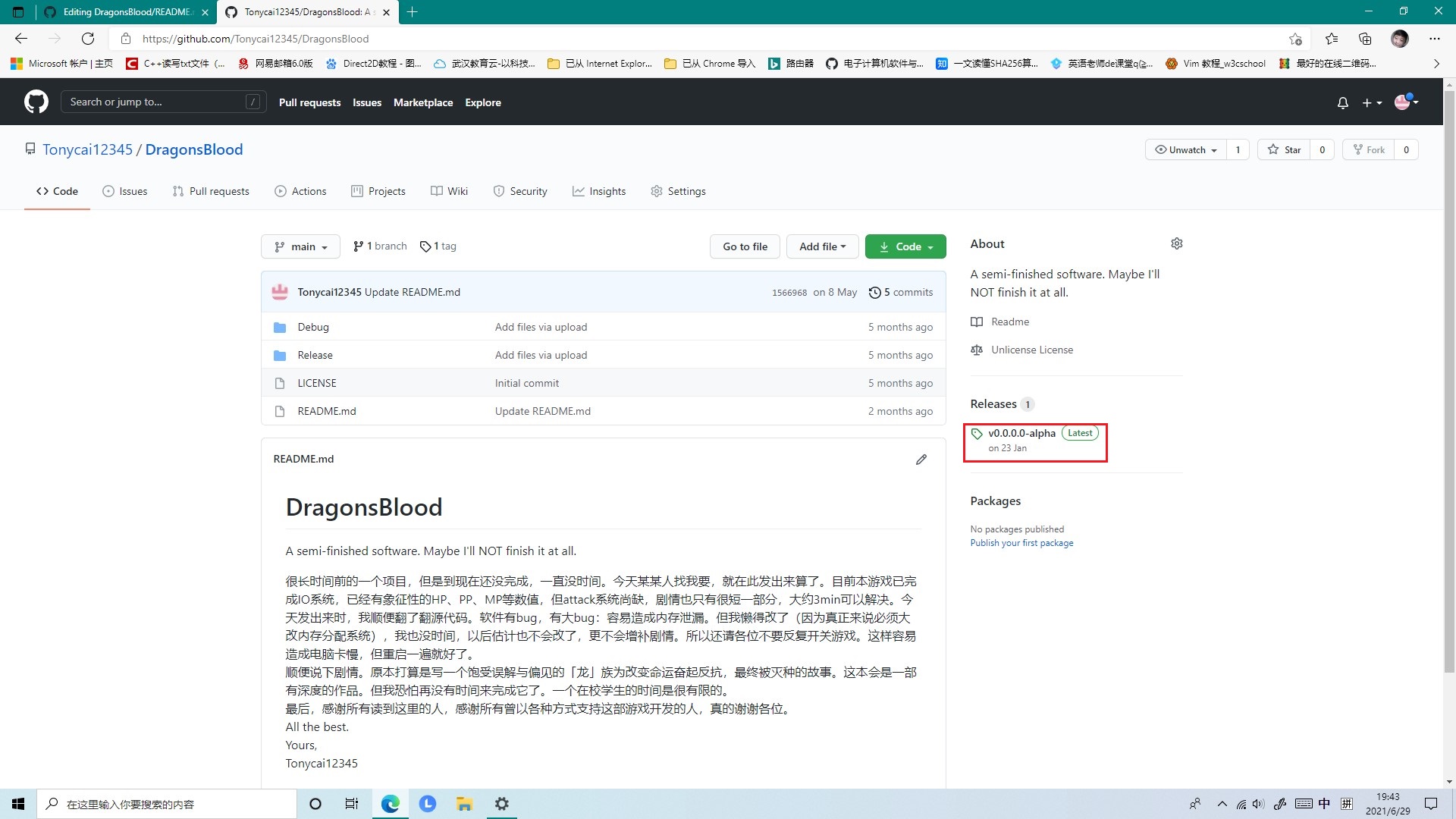Click the Debug folder icon
Image resolution: width=1456 pixels, height=819 pixels.
point(280,328)
